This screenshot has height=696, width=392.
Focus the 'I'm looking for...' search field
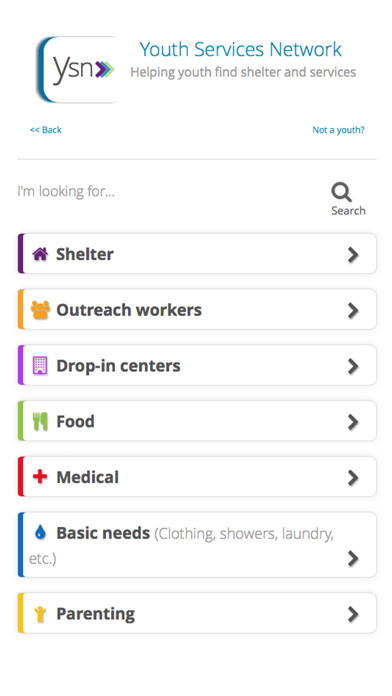point(169,192)
